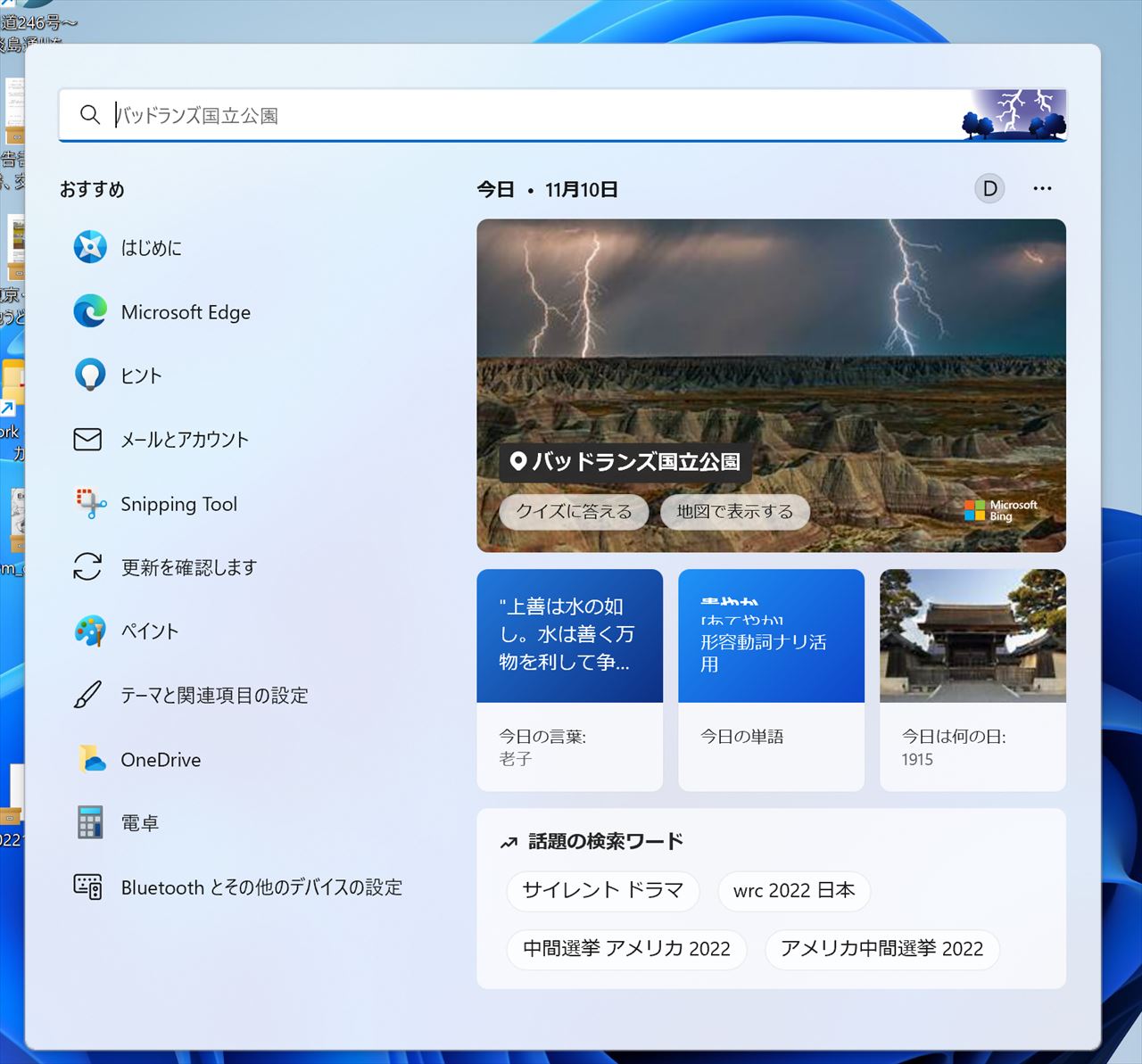Select OneDrive text entry
The height and width of the screenshot is (1064, 1142).
coord(161,760)
